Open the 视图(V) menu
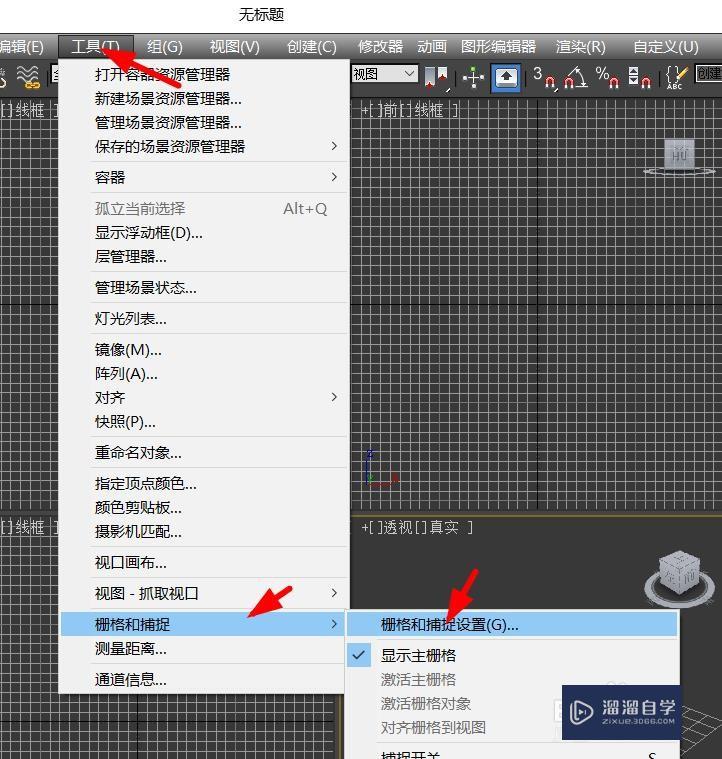722x759 pixels. pos(235,46)
